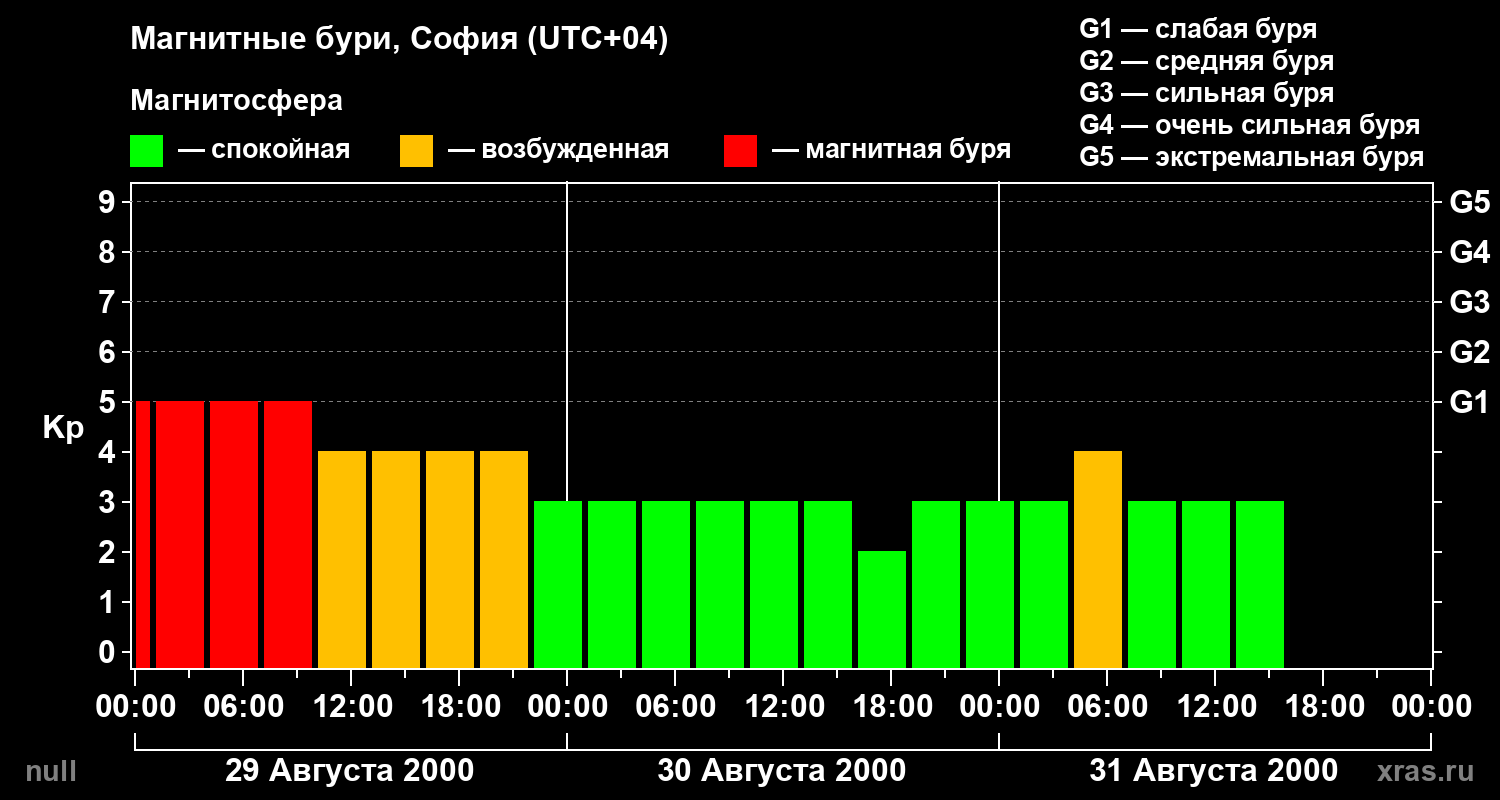
Task: Click the red 'магнитная буря' legend swatch
Action: click(x=740, y=151)
